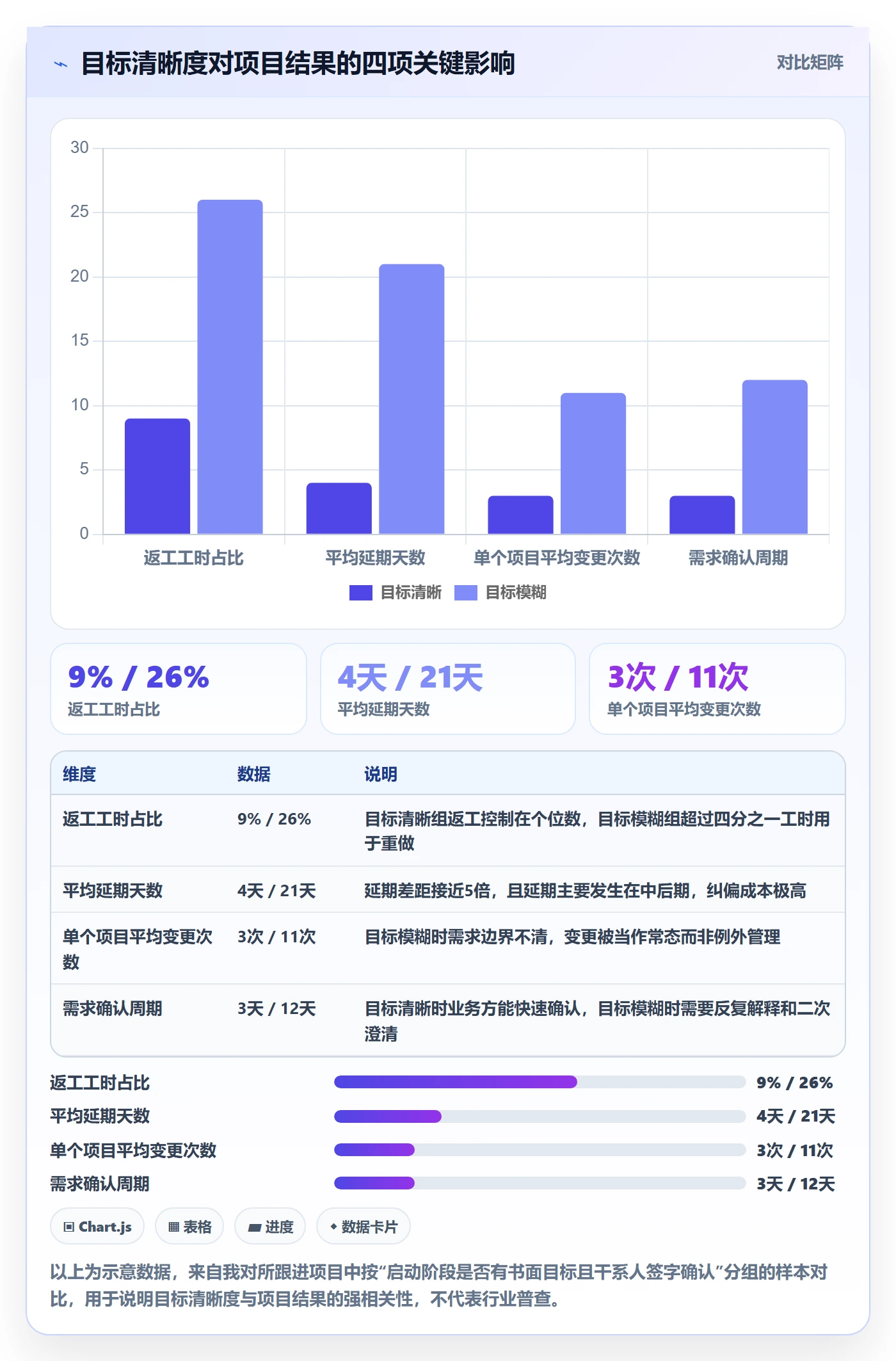Screen dimensions: 896x1361
Task: Select the table cell reading 3天 / 12天
Action: click(x=276, y=1008)
